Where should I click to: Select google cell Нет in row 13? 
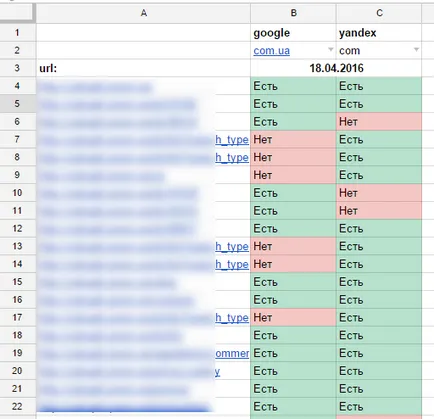click(x=293, y=246)
